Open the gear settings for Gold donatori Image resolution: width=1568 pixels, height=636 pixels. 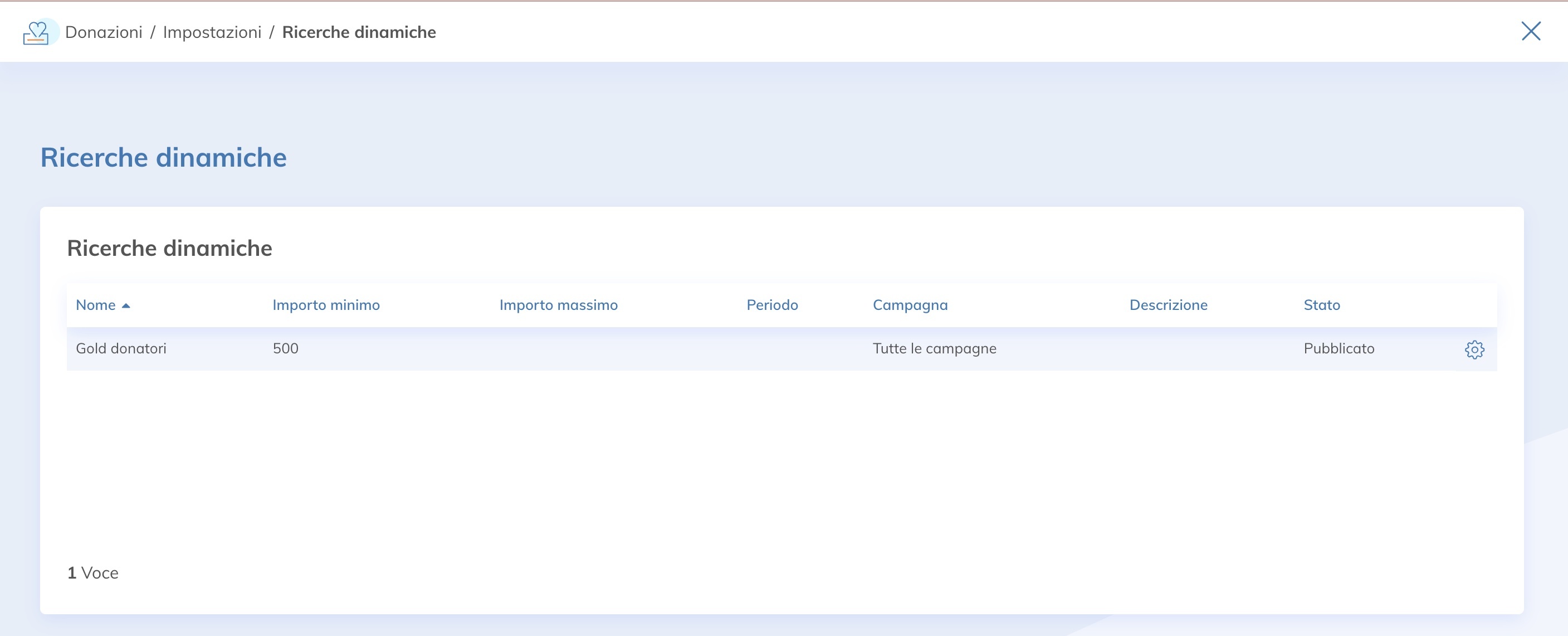1474,349
